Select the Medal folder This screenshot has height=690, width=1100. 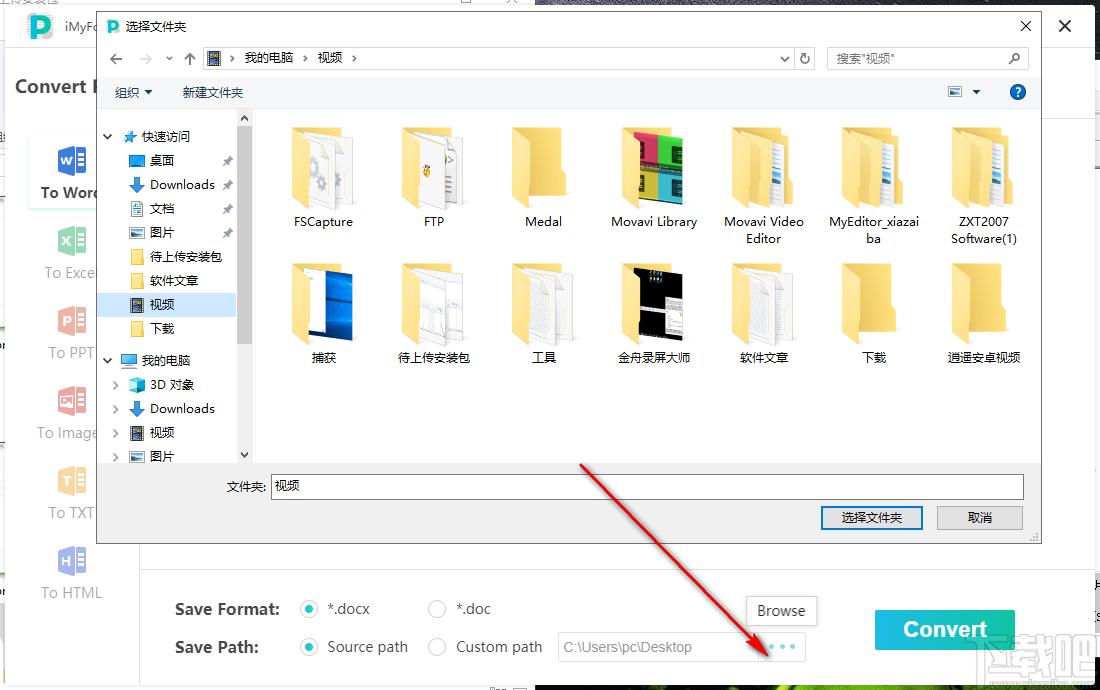click(543, 179)
